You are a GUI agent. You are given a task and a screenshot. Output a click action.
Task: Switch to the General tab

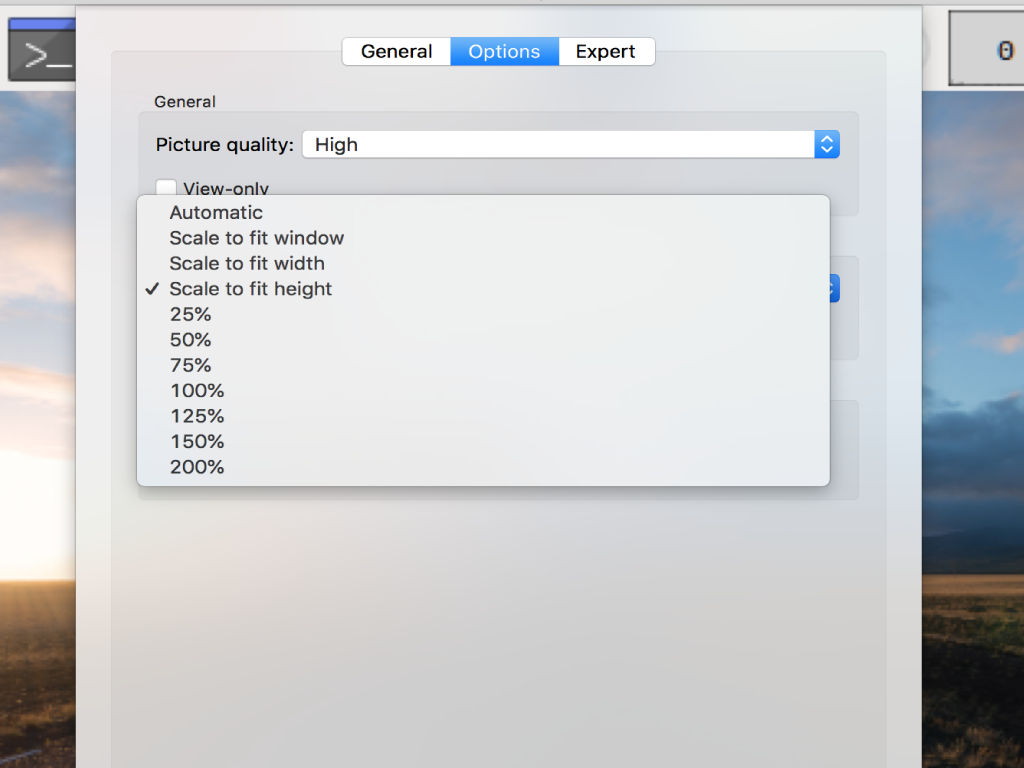tap(396, 52)
